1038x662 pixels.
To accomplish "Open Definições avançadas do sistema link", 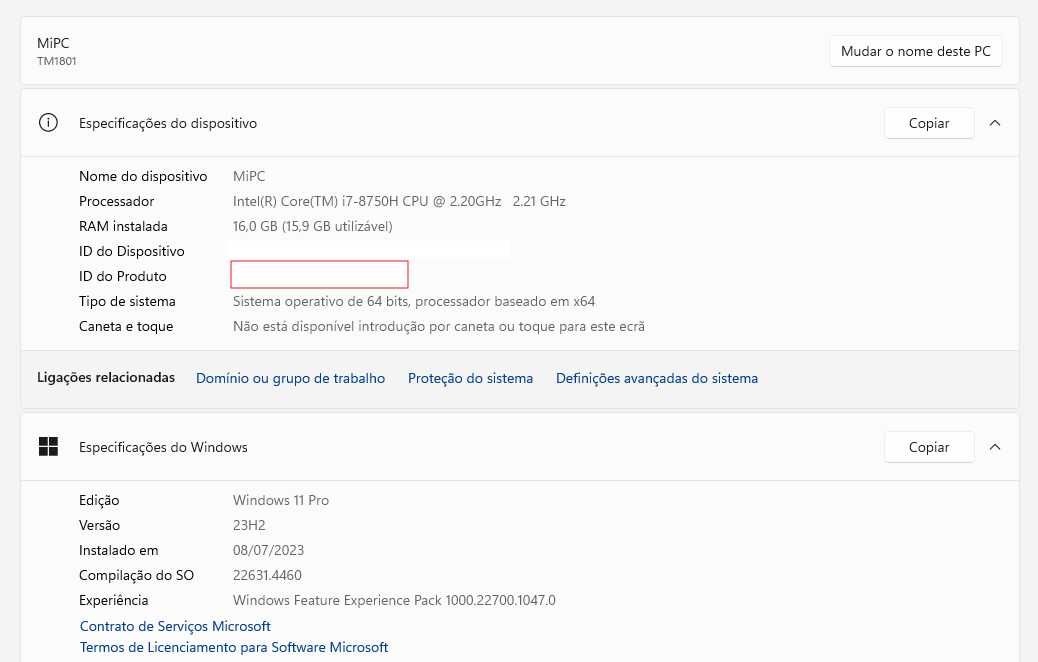I will pyautogui.click(x=657, y=379).
